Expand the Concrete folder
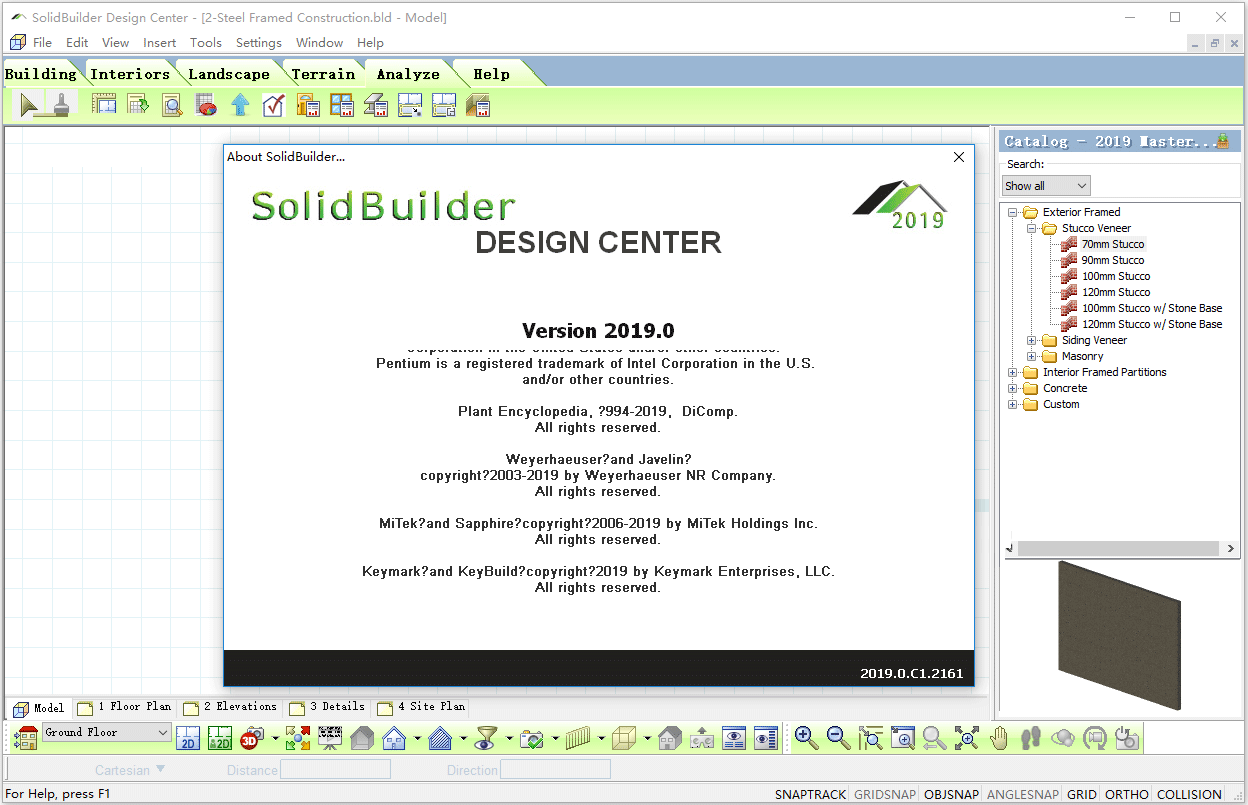1248x805 pixels. [x=1013, y=388]
